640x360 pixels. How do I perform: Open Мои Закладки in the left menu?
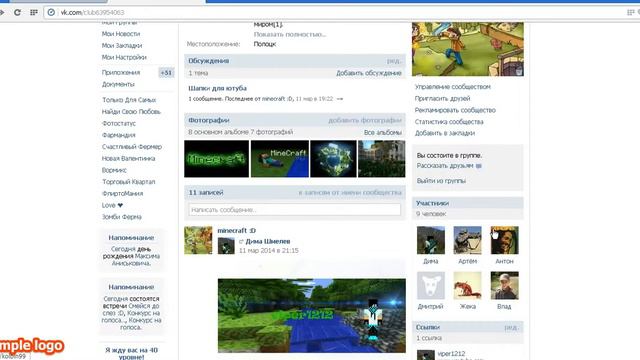(x=122, y=46)
